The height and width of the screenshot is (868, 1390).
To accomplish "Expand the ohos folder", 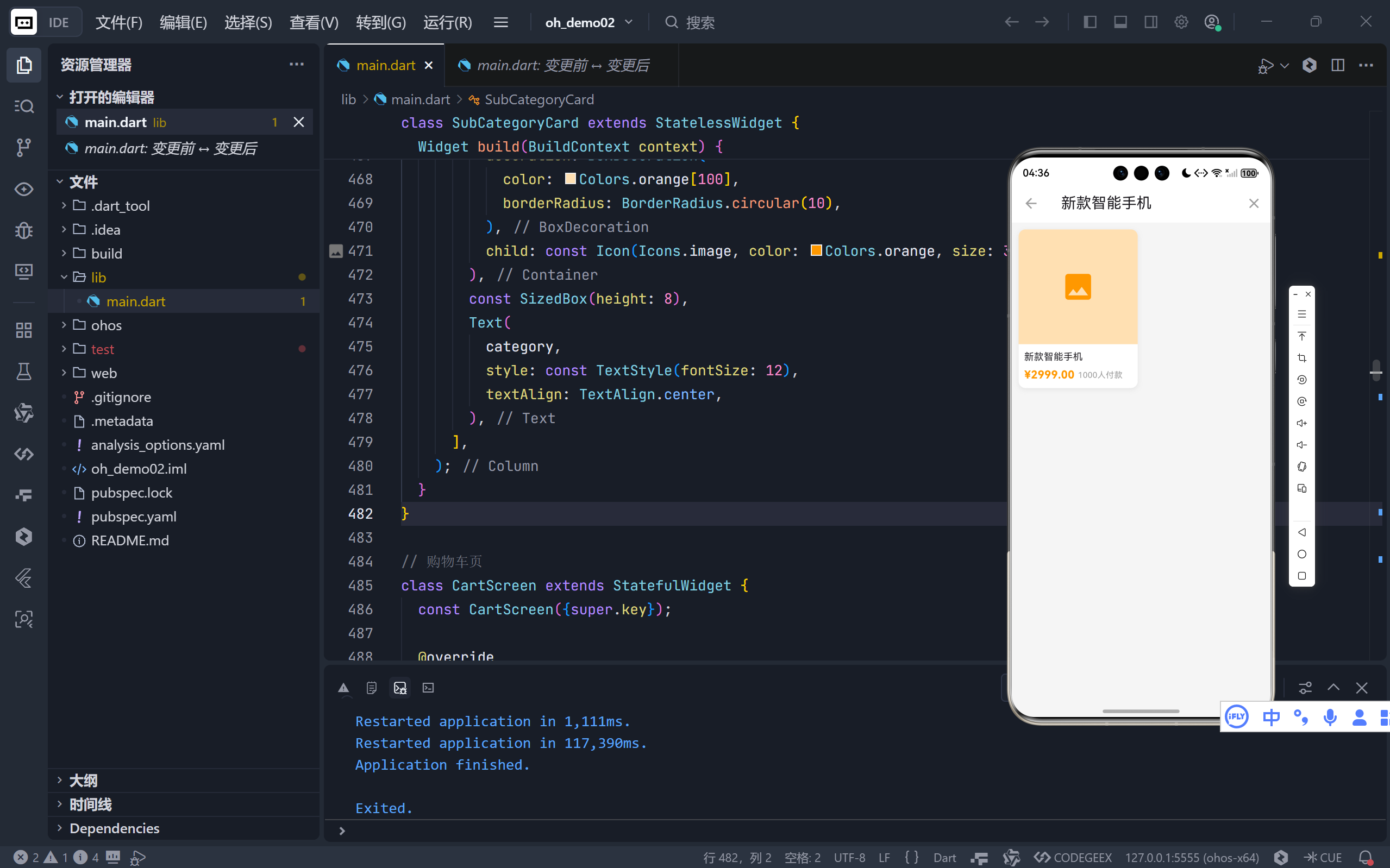I will (106, 325).
